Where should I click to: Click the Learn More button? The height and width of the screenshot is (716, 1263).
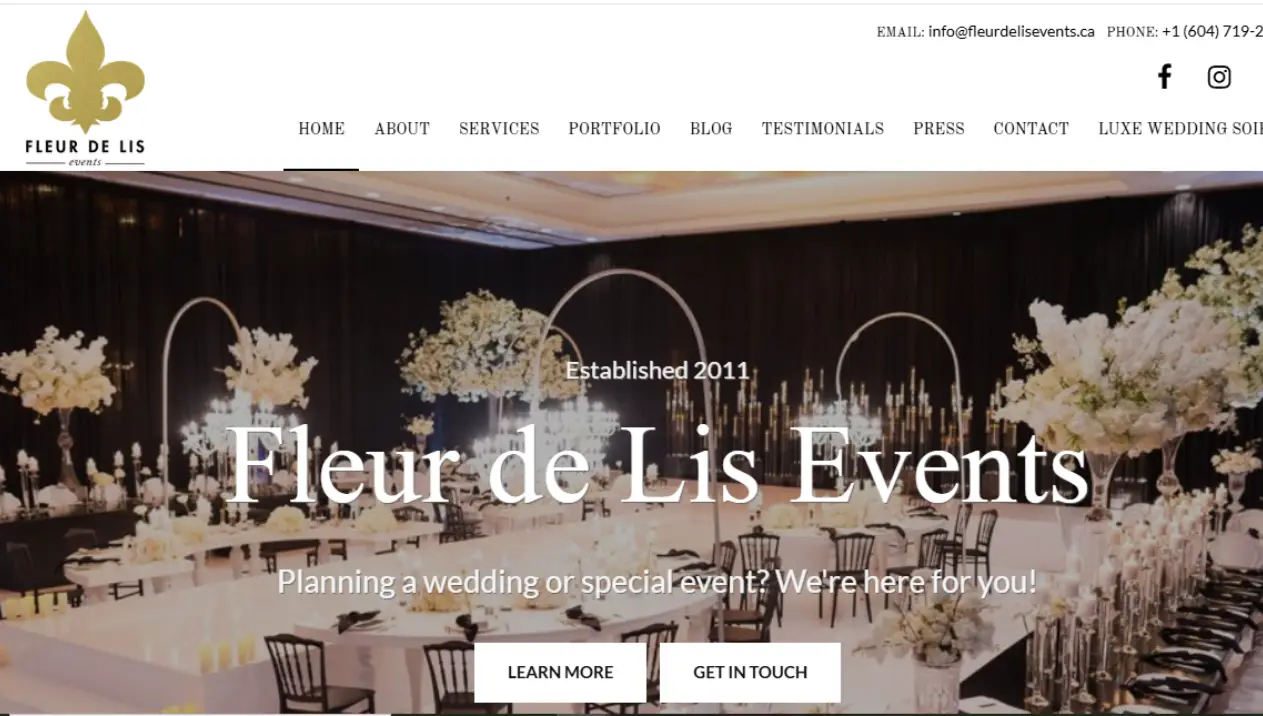pos(560,672)
